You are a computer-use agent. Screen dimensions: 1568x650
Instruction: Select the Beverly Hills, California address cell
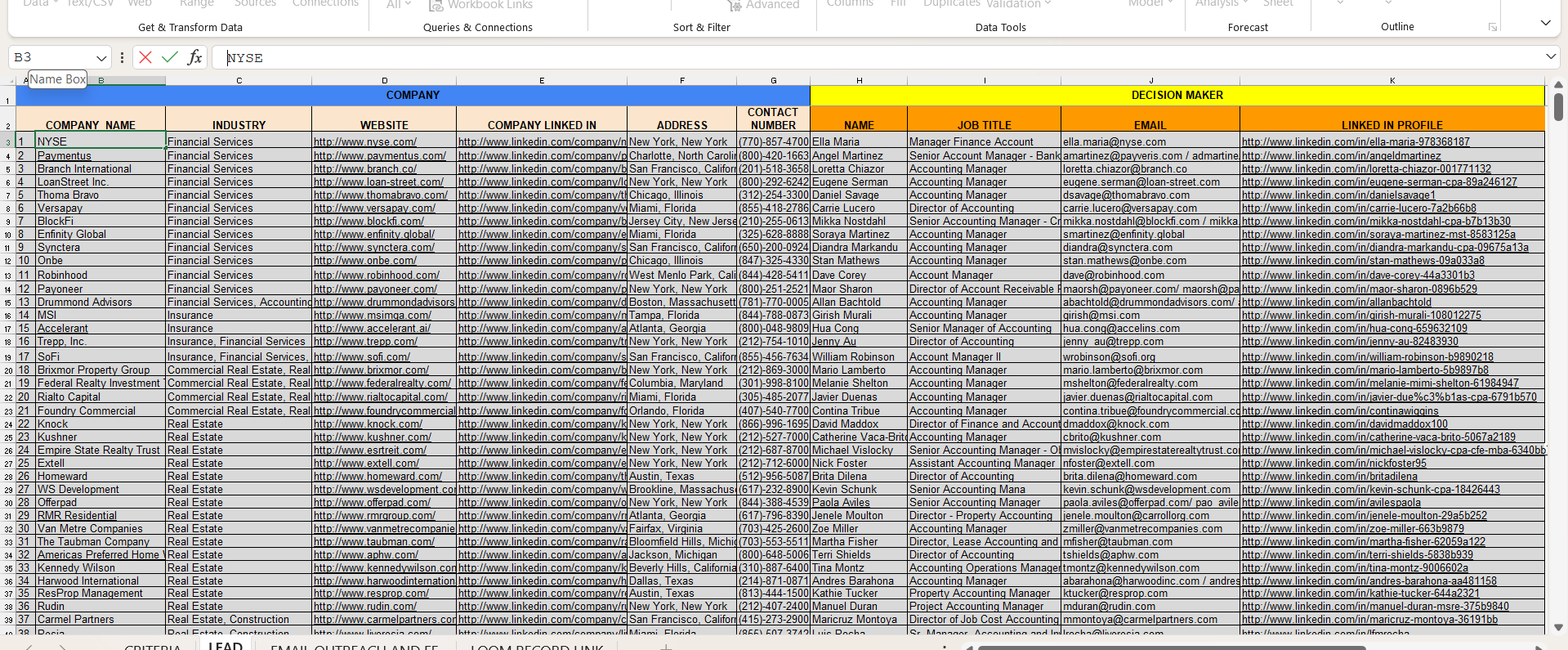pyautogui.click(x=682, y=567)
